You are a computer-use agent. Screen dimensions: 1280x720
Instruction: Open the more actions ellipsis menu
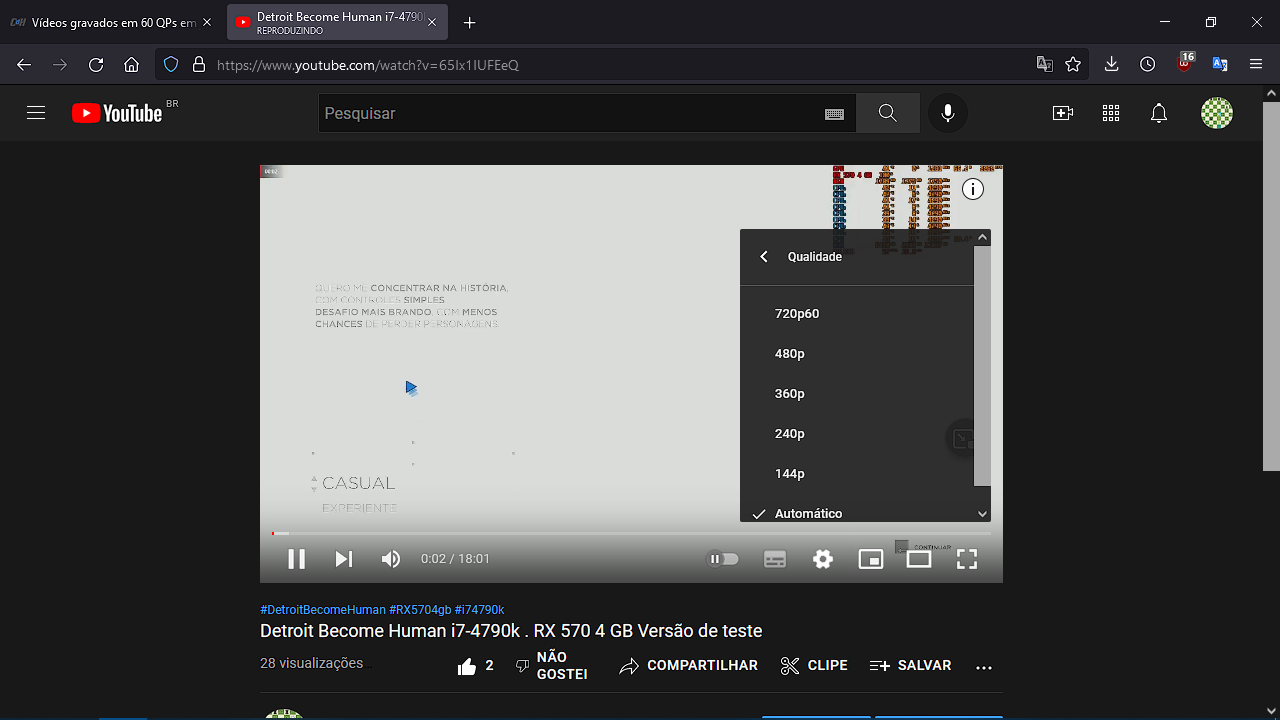(984, 666)
